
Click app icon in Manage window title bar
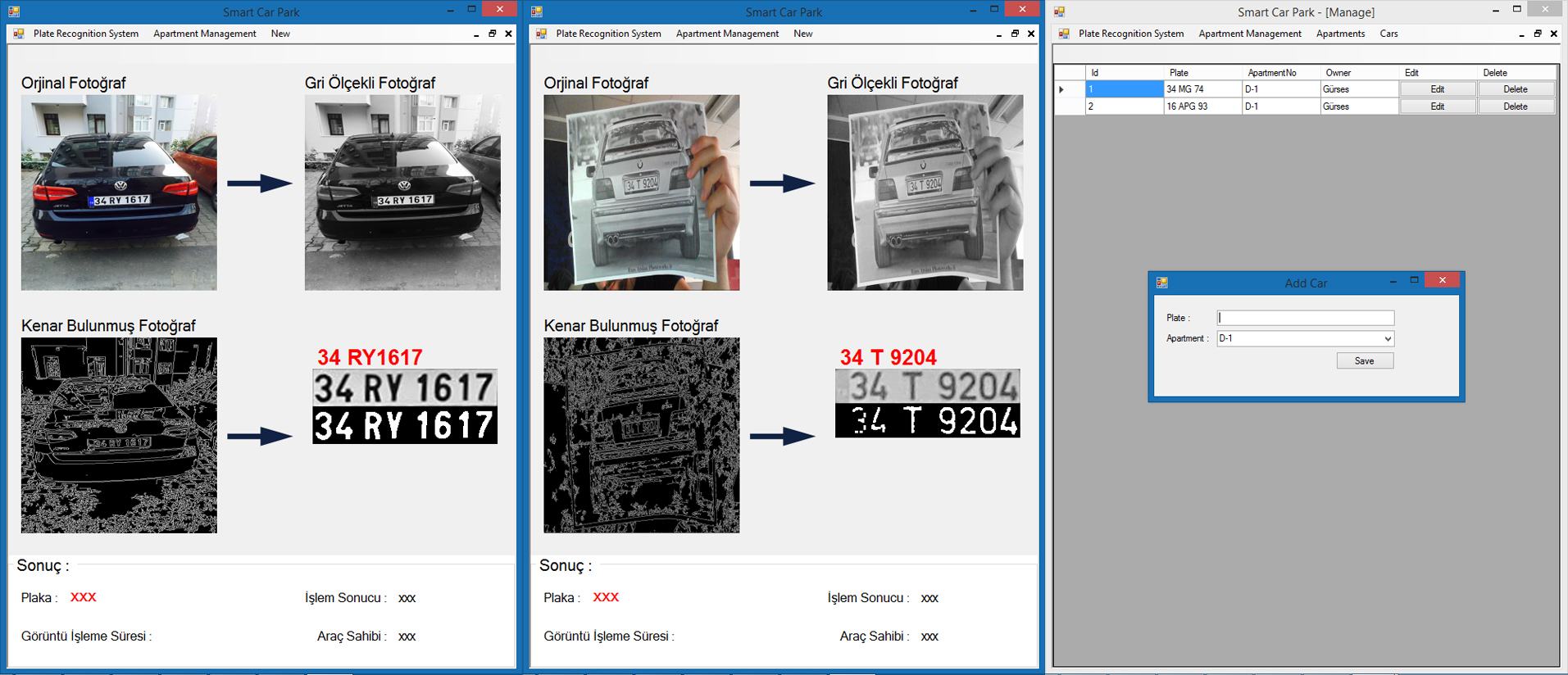[x=1059, y=11]
